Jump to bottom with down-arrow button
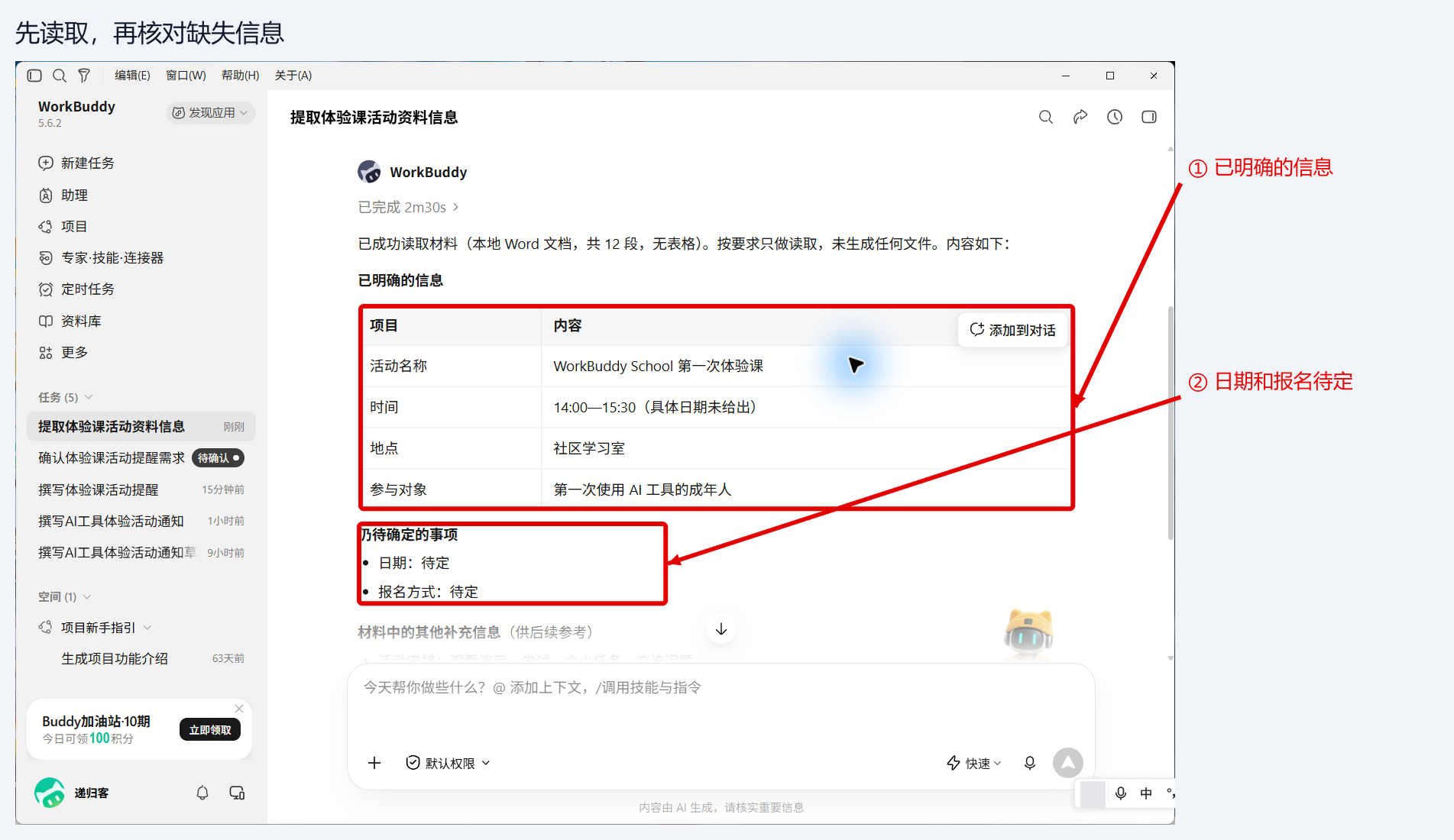The height and width of the screenshot is (840, 1454). click(721, 629)
